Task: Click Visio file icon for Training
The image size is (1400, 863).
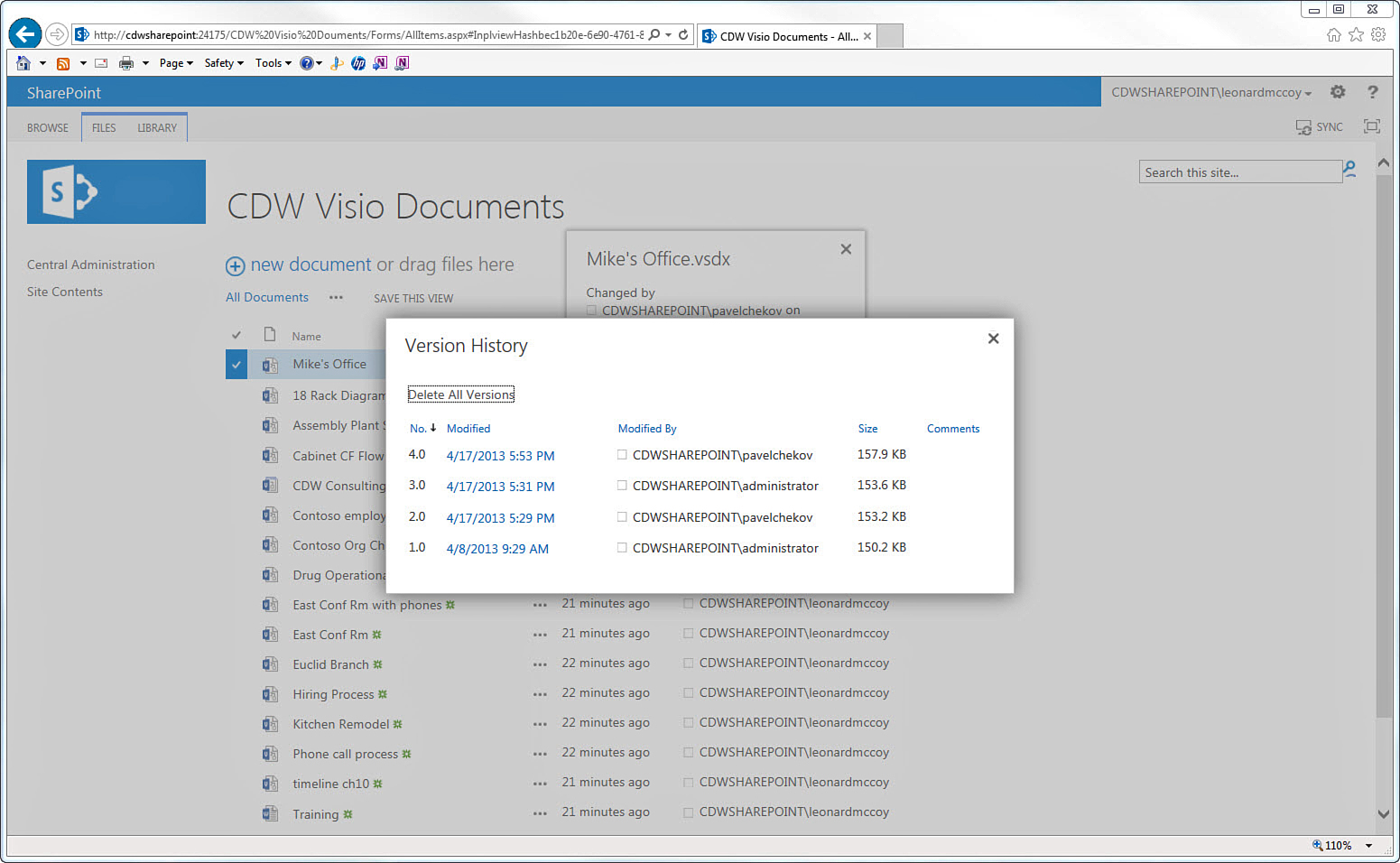Action: click(x=270, y=813)
